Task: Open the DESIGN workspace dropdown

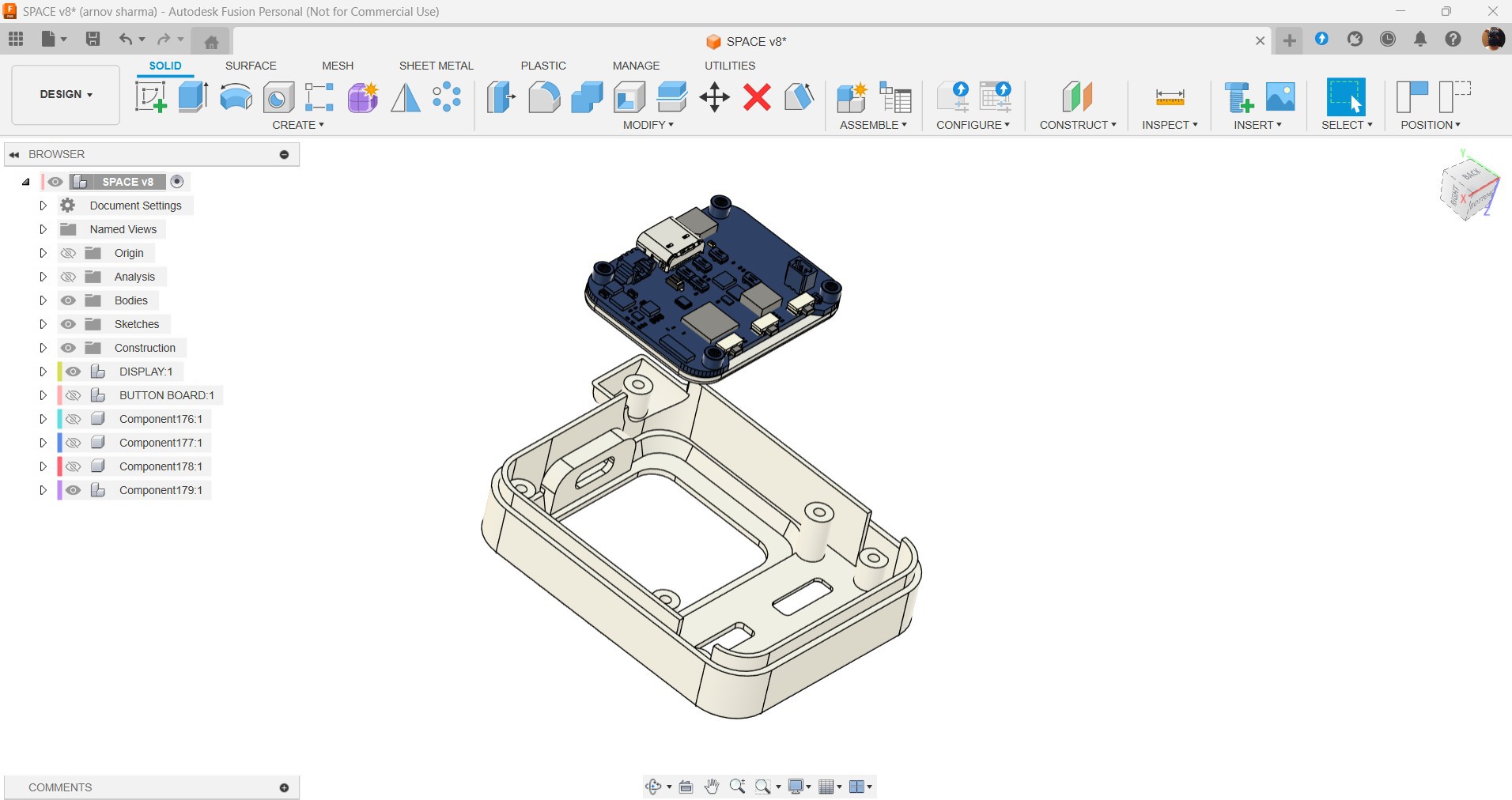Action: 66,94
